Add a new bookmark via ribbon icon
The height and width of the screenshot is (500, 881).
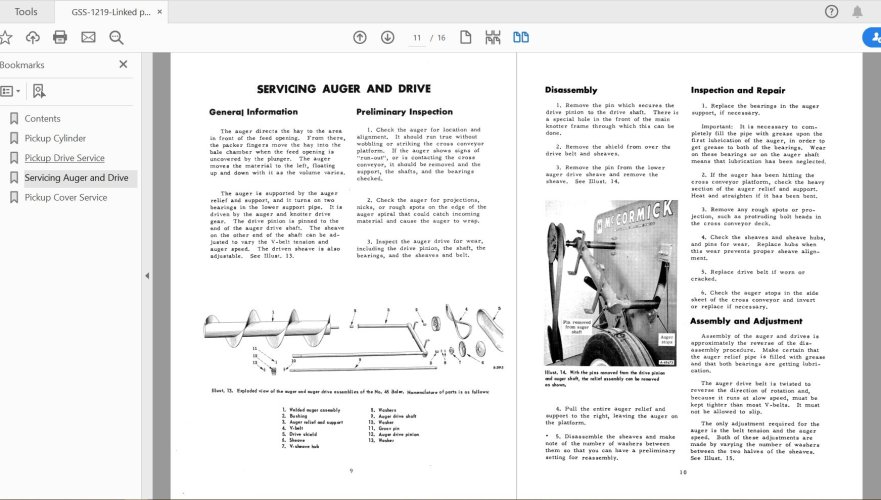click(x=39, y=91)
